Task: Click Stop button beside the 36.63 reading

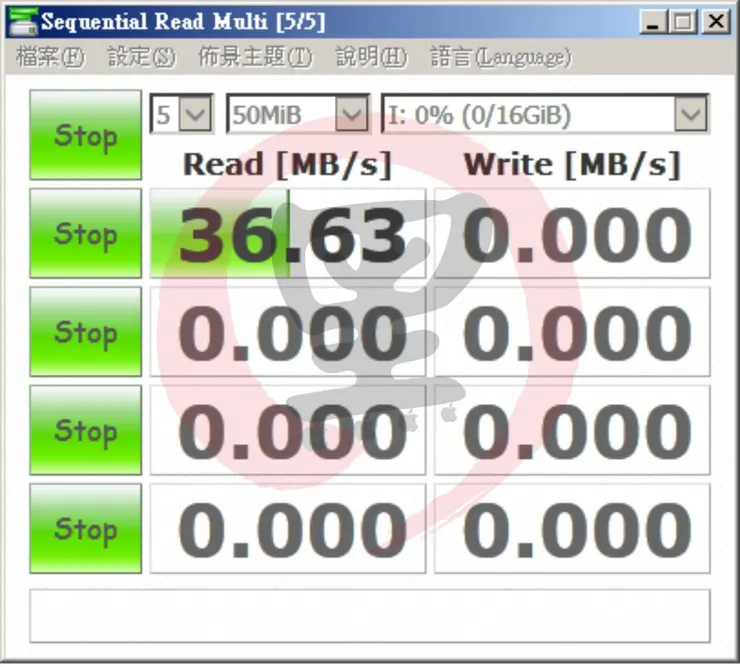Action: point(85,233)
